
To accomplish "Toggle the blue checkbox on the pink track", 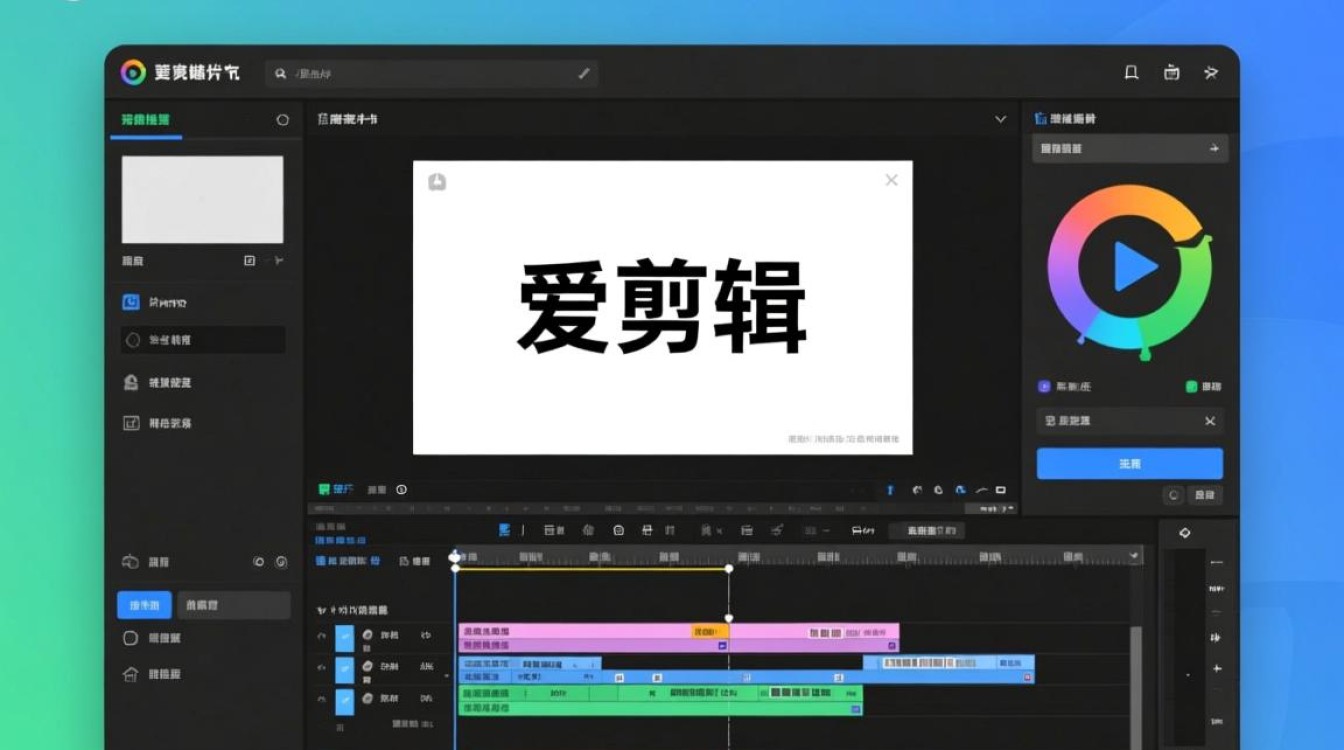I will tap(344, 637).
